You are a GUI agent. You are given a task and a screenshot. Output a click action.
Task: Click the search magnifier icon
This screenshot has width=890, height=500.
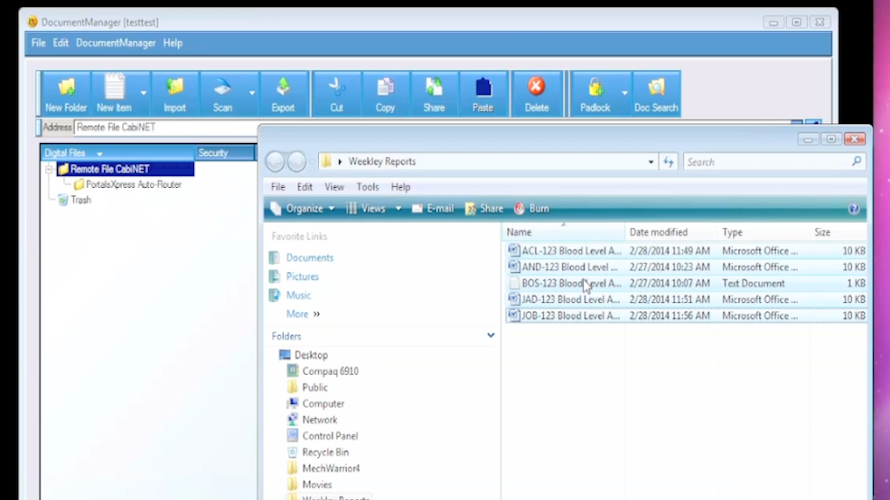pyautogui.click(x=857, y=162)
